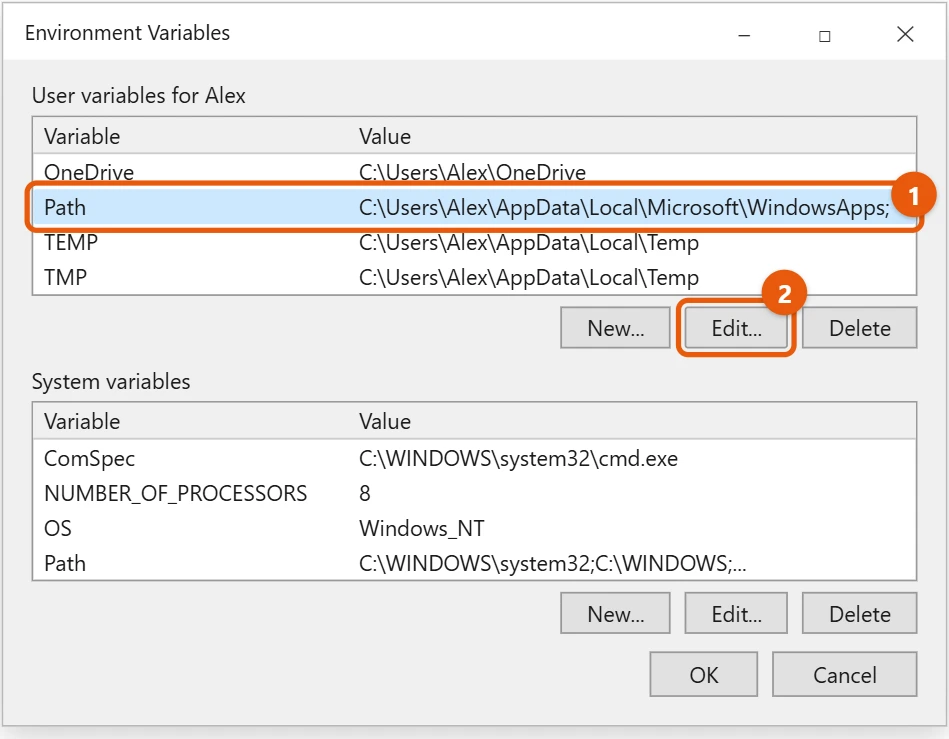The image size is (949, 739).
Task: Minimize the Environment Variables window
Action: point(744,36)
